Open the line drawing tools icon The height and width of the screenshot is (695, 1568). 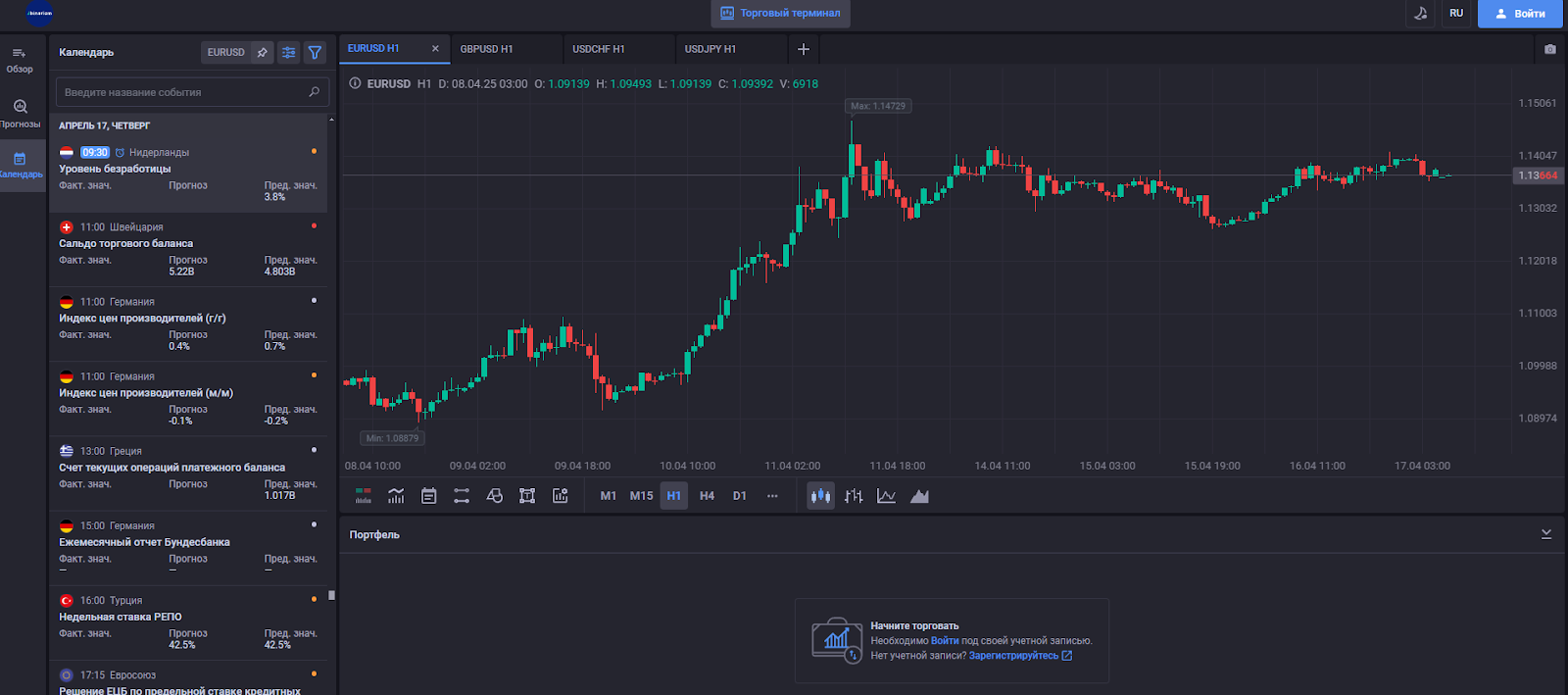(462, 496)
